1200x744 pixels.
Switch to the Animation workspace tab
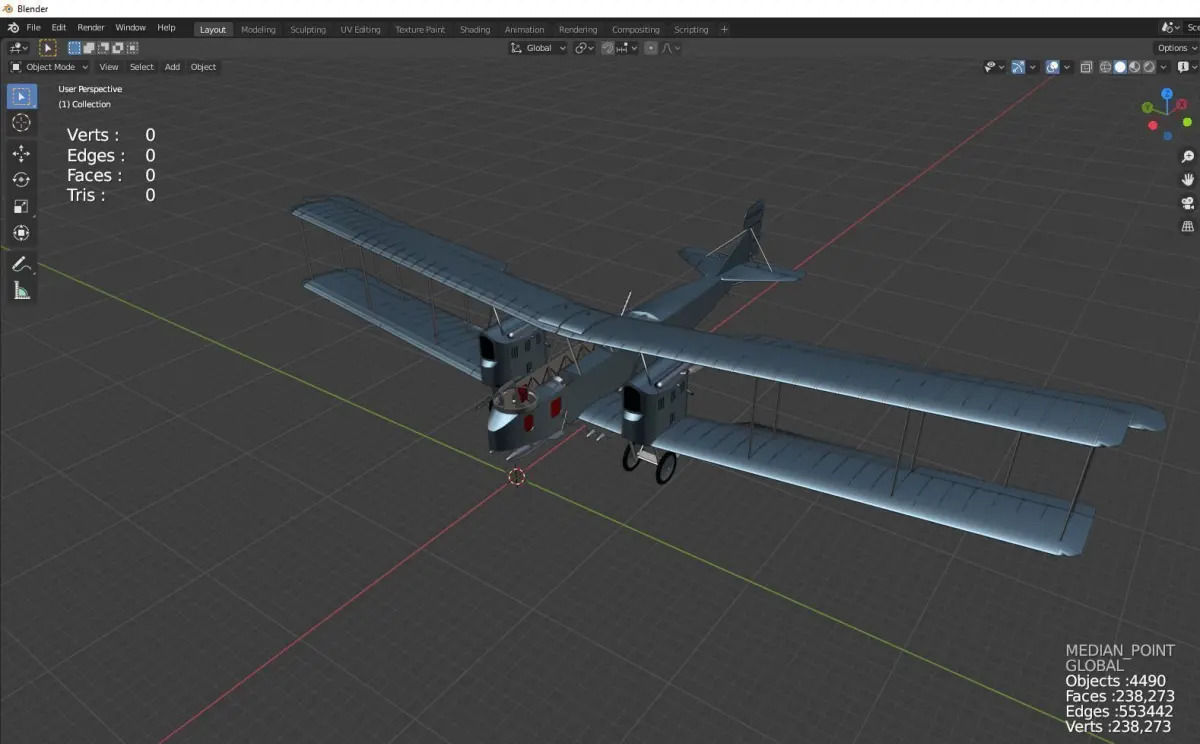(x=524, y=29)
